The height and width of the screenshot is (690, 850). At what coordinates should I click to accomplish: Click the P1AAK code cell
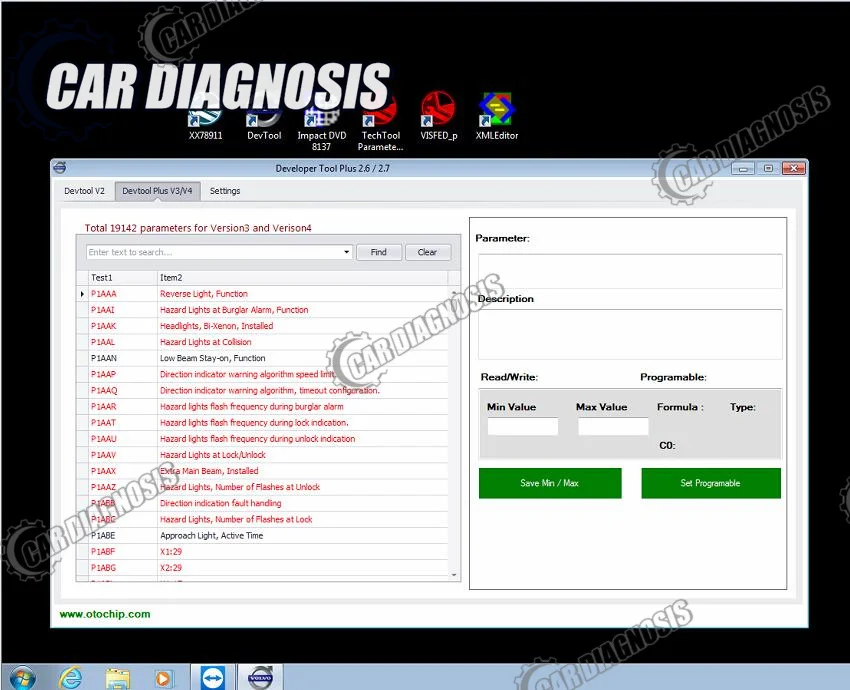[123, 326]
